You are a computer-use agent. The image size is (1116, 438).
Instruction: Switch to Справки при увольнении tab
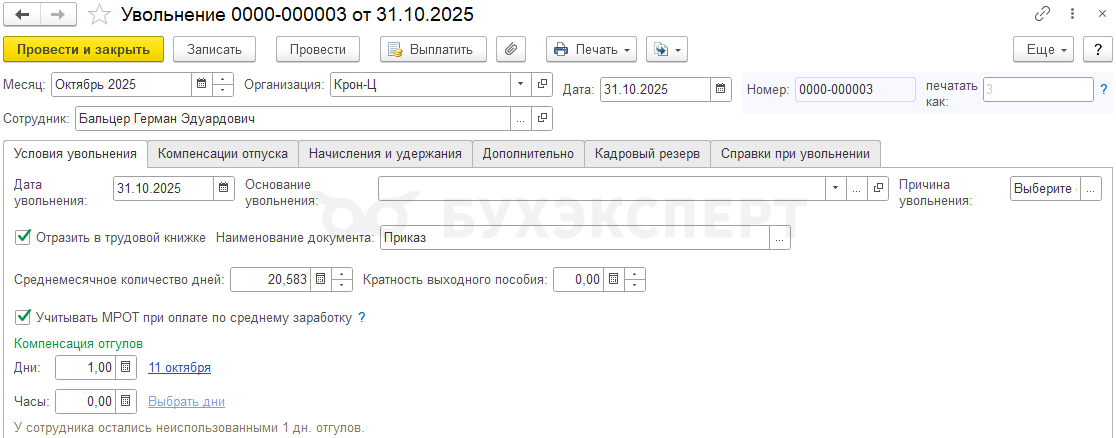796,154
